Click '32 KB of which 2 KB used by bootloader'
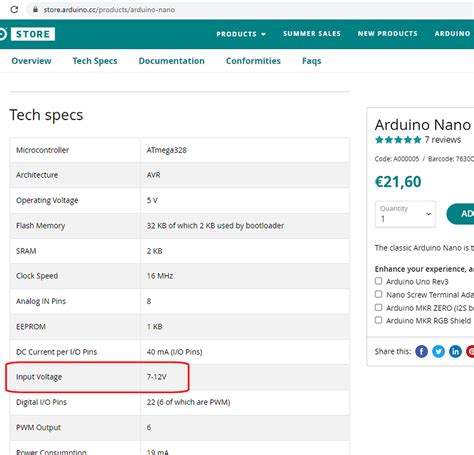Screen dimensions: 474x455 pos(215,226)
